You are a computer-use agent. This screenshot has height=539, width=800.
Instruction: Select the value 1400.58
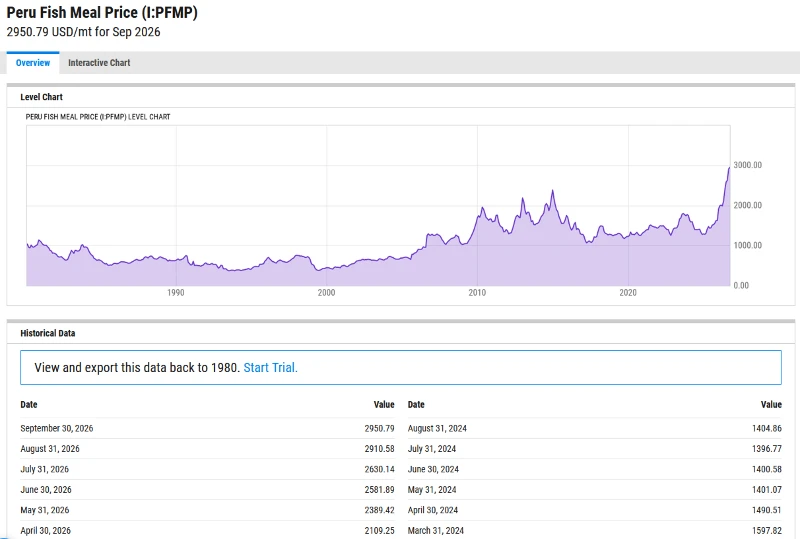(767, 469)
